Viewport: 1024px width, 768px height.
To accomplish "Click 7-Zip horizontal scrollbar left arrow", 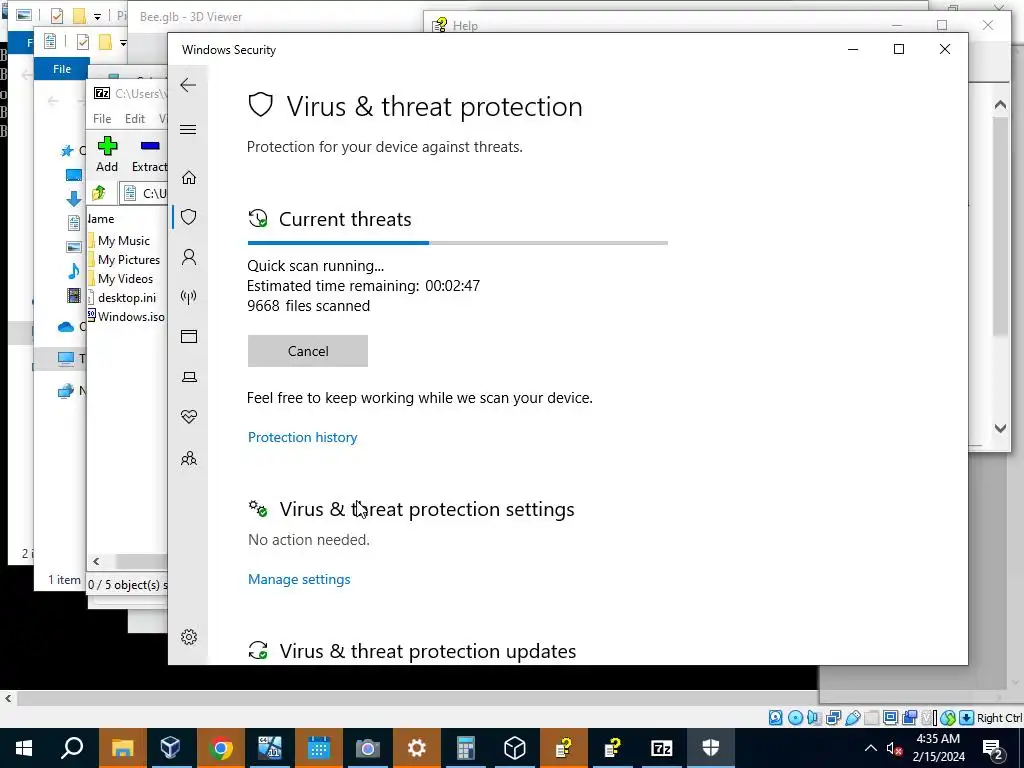I will tap(96, 562).
